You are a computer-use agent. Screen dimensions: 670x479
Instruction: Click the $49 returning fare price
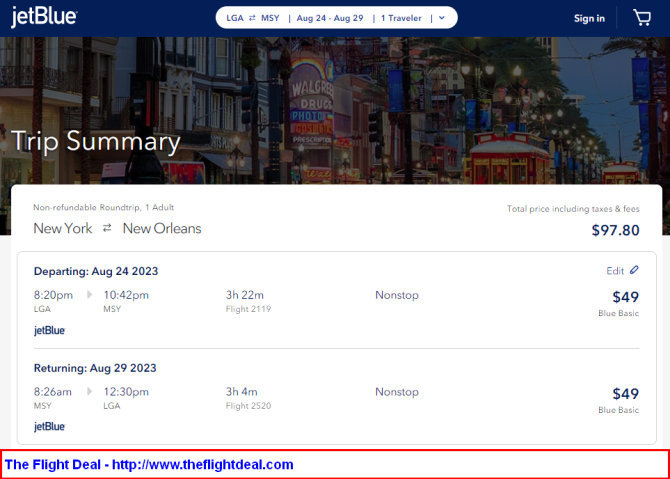[626, 394]
